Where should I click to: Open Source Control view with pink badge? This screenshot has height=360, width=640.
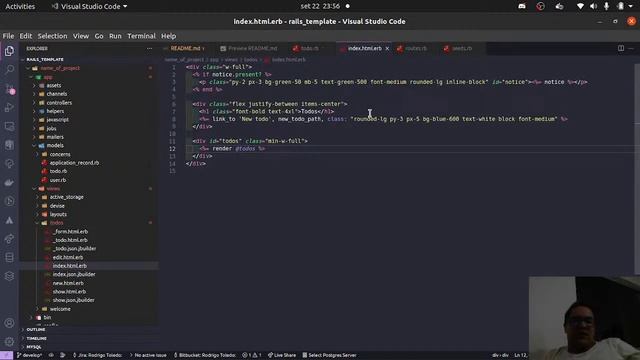9,89
